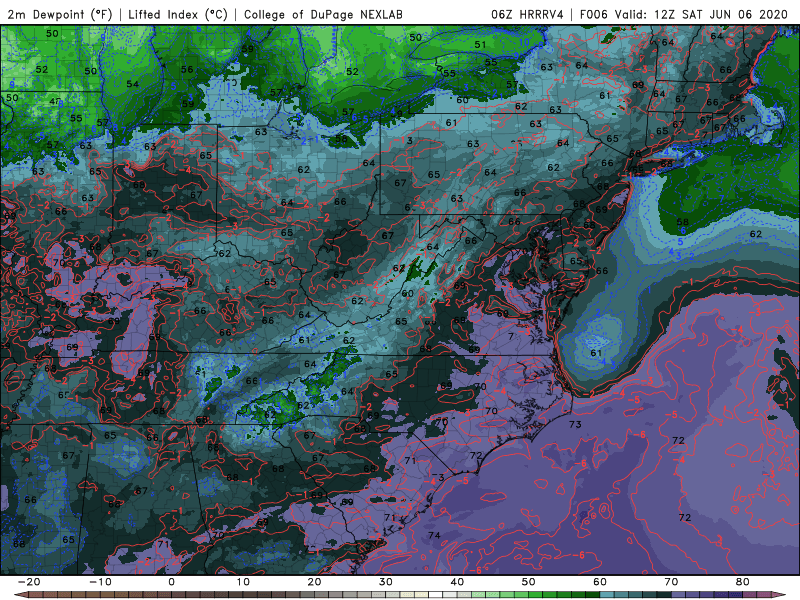Click the 74 dewpoint value over the ocean

click(x=434, y=535)
